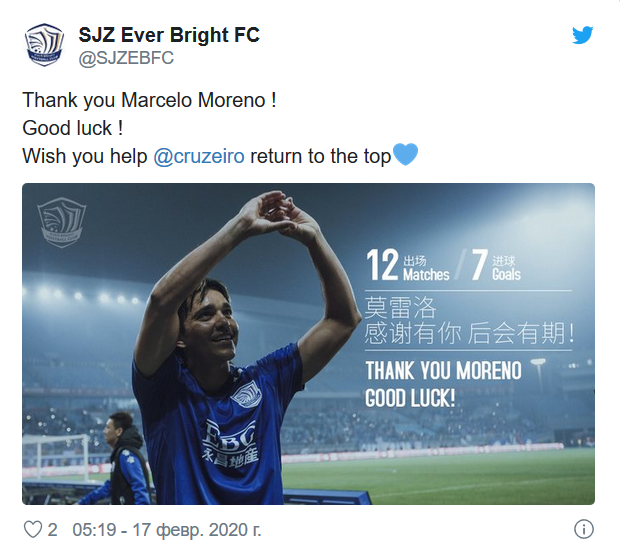
Task: Click the blue heart emoji in the tweet
Action: pos(405,156)
